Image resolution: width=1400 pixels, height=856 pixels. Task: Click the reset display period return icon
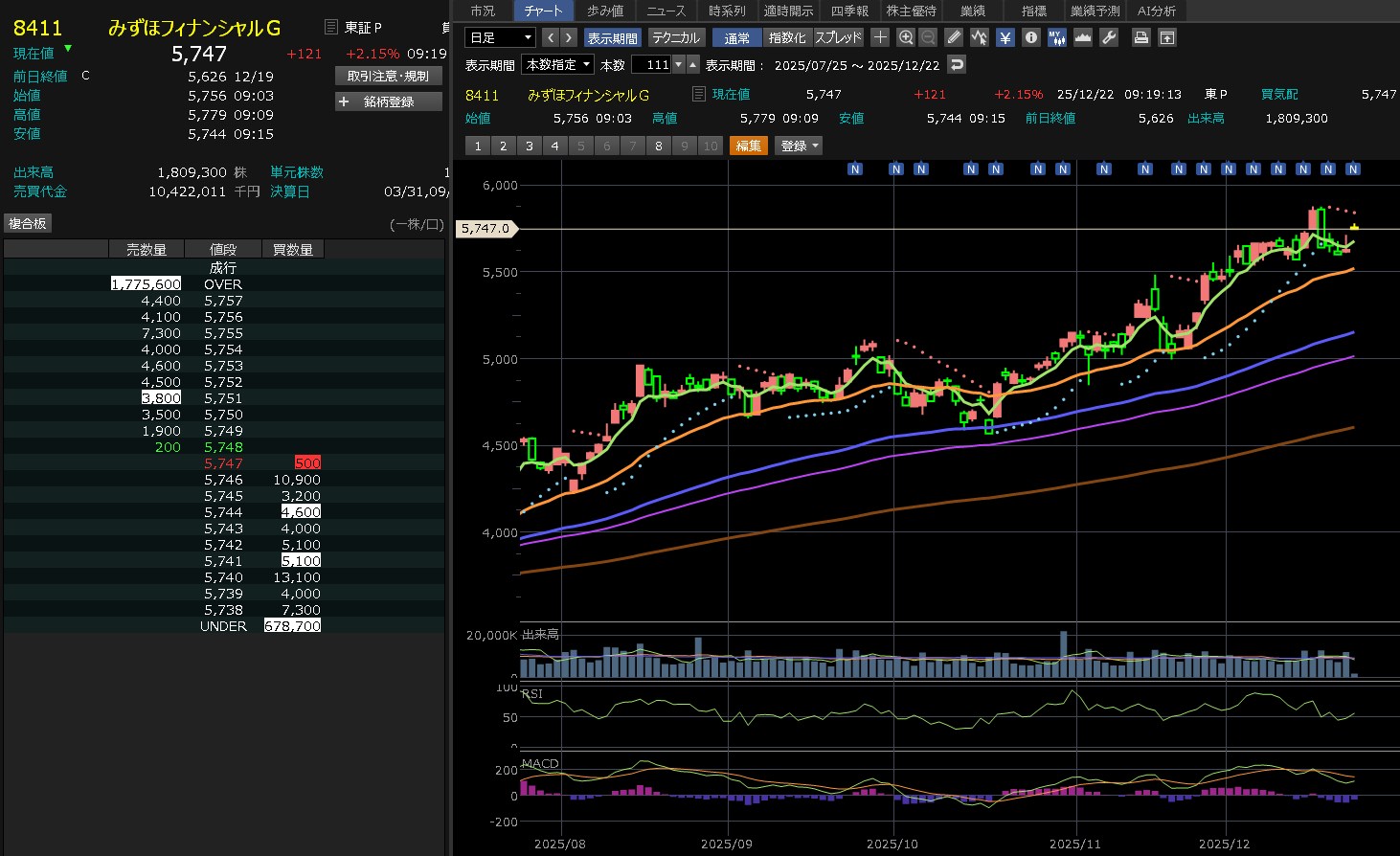click(956, 64)
